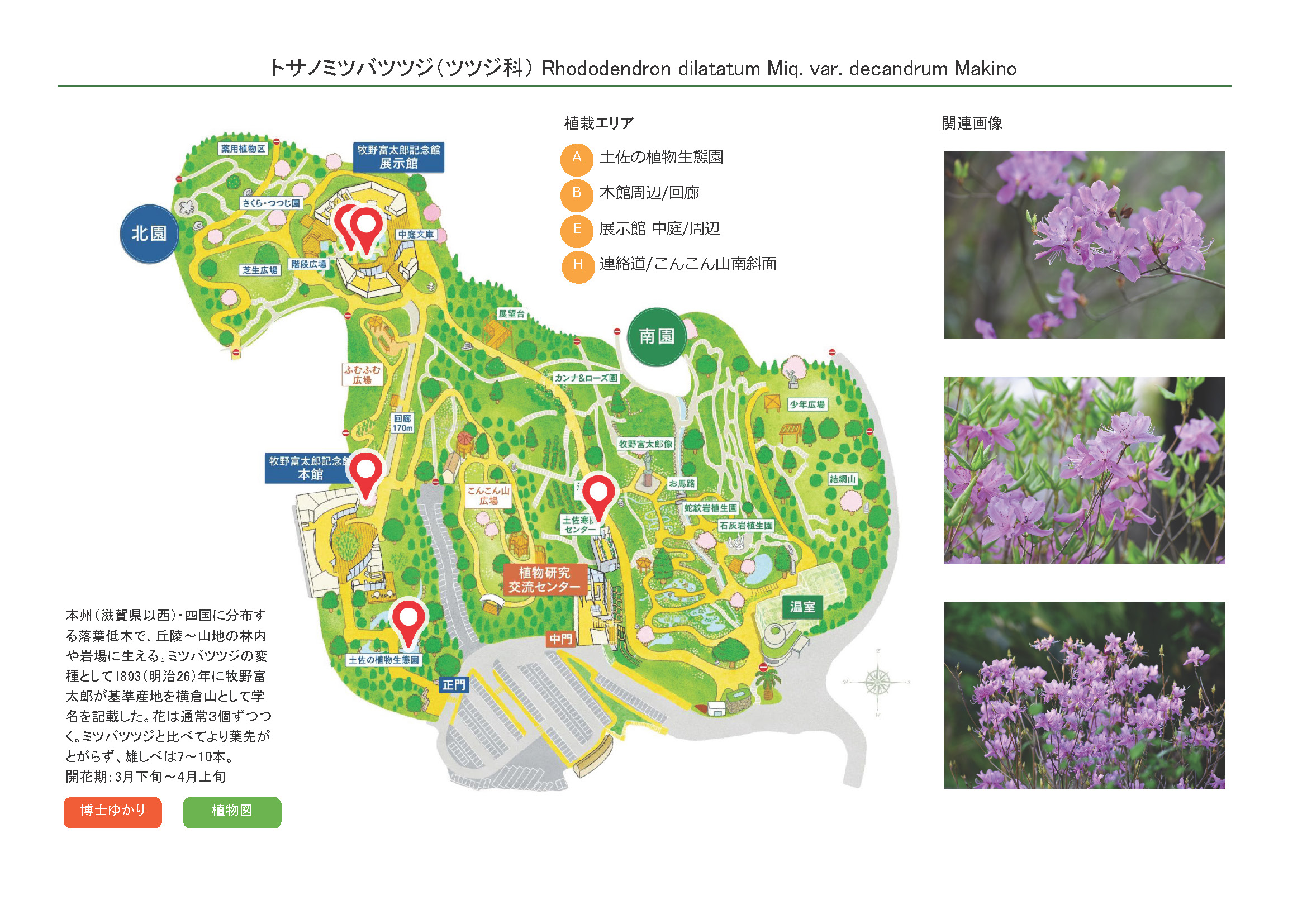Screen dimensions: 1307x924
Task: Open the middle related azalea photo
Action: 1084,470
